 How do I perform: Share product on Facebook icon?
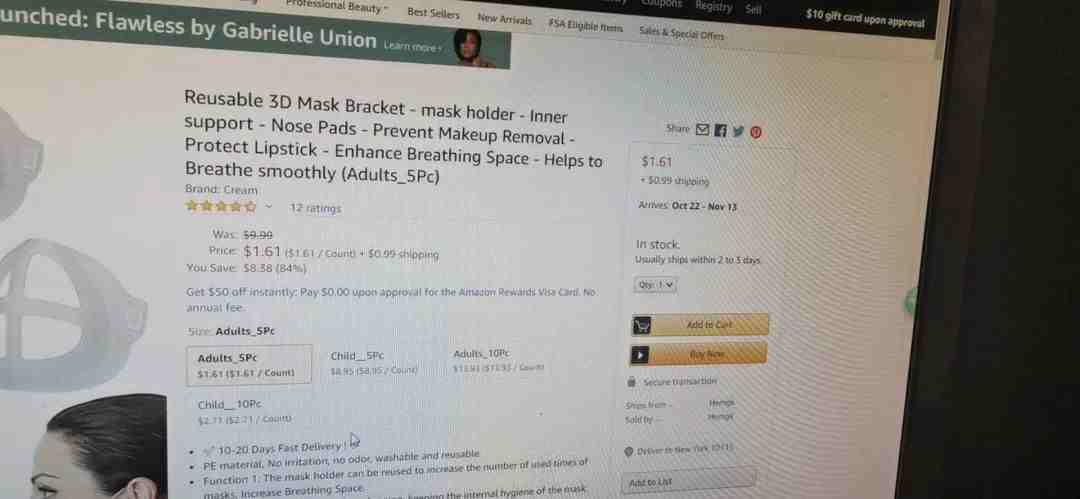720,130
